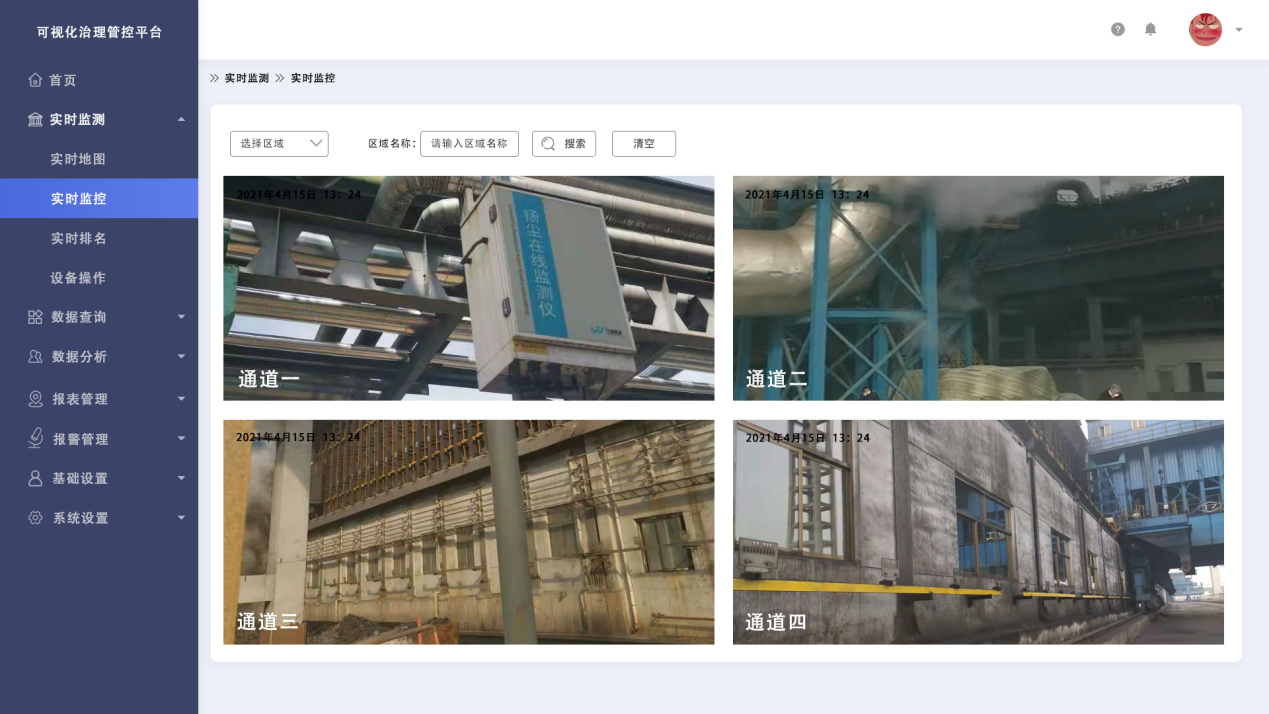The height and width of the screenshot is (714, 1269).
Task: Expand the 基础设置 submenu arrow
Action: (181, 478)
